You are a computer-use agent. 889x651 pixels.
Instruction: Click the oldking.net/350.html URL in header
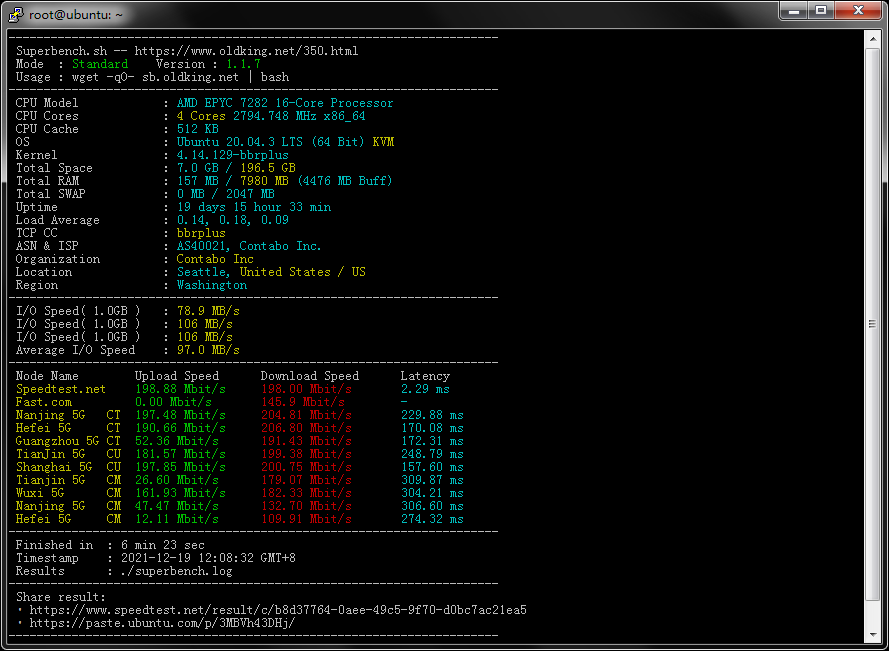pyautogui.click(x=246, y=51)
